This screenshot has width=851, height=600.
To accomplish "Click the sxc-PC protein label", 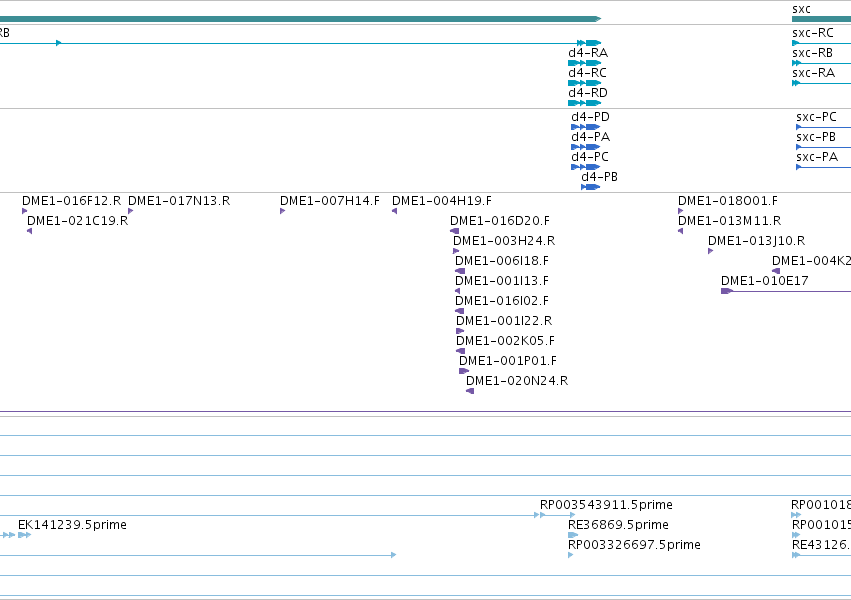I will click(816, 117).
